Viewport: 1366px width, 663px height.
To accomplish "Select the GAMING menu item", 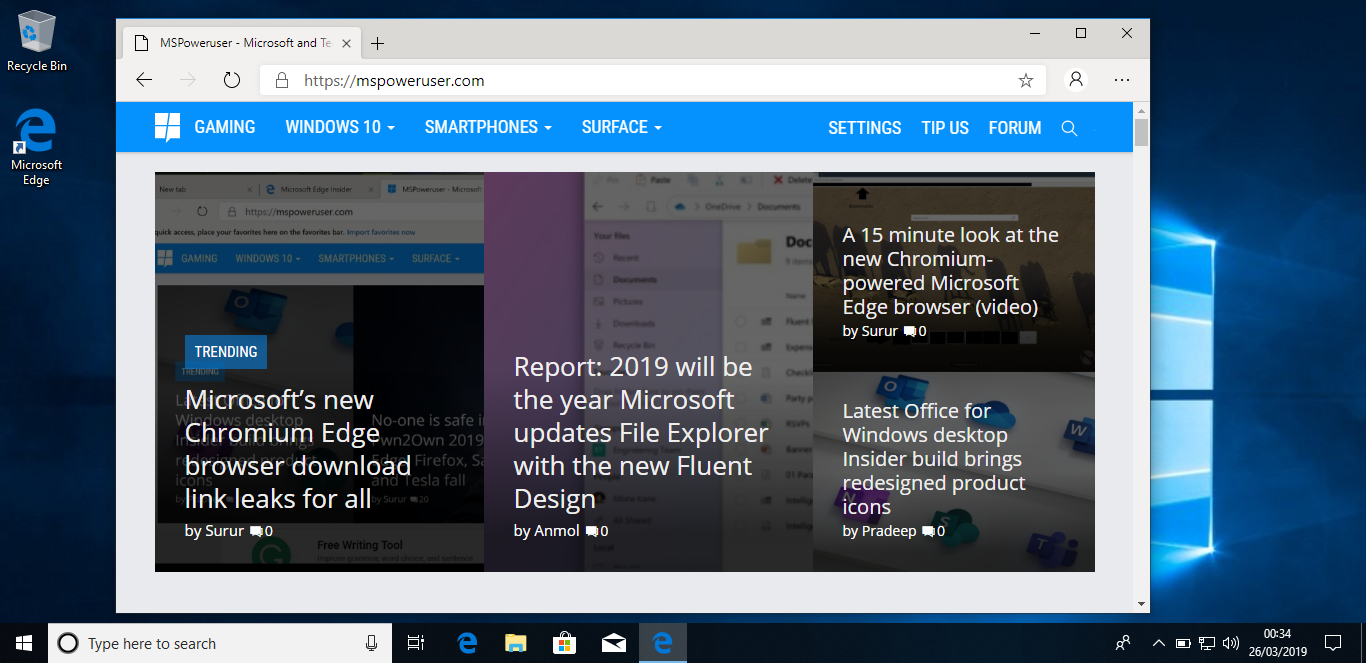I will pyautogui.click(x=224, y=127).
